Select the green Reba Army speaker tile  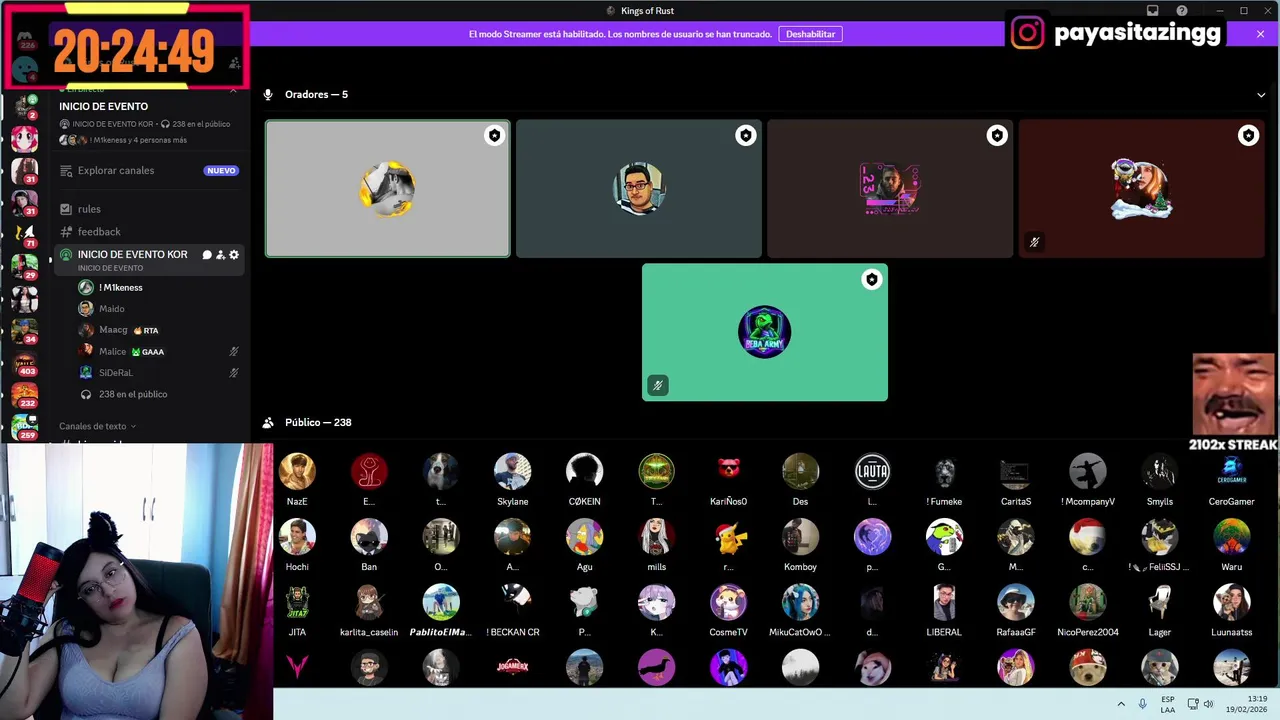point(765,332)
